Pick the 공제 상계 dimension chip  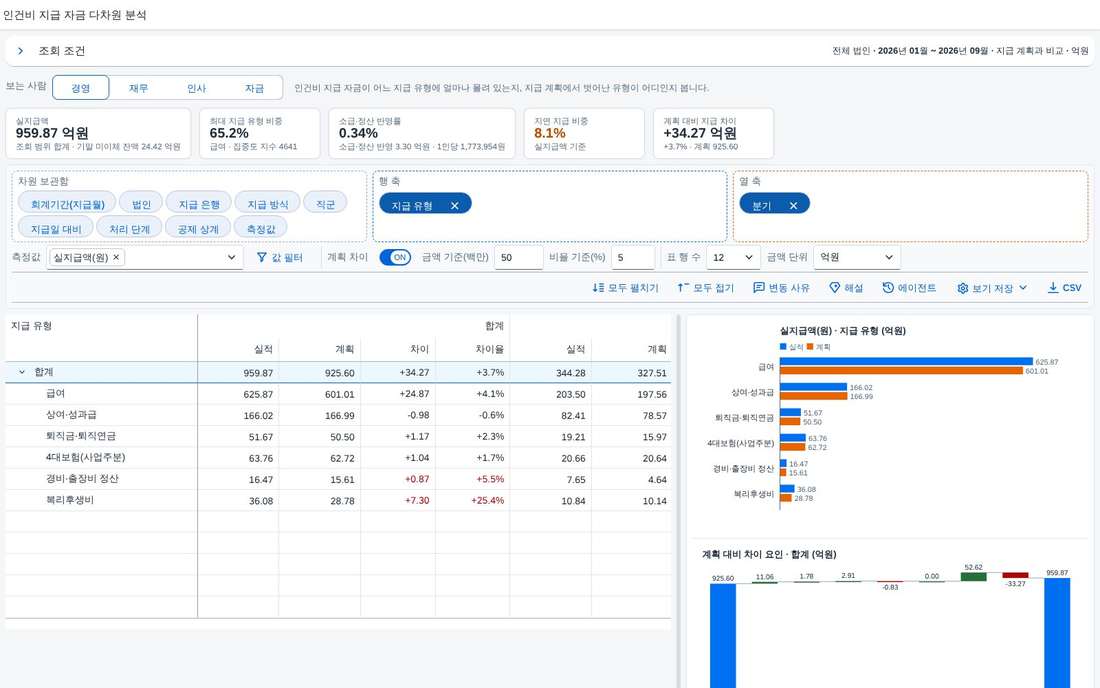[x=198, y=229]
